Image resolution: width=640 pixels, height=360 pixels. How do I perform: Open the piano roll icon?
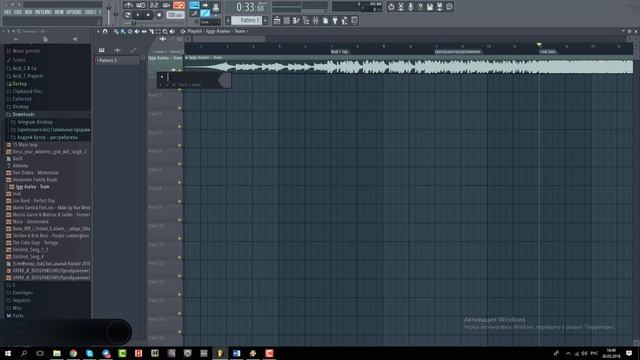[296, 20]
